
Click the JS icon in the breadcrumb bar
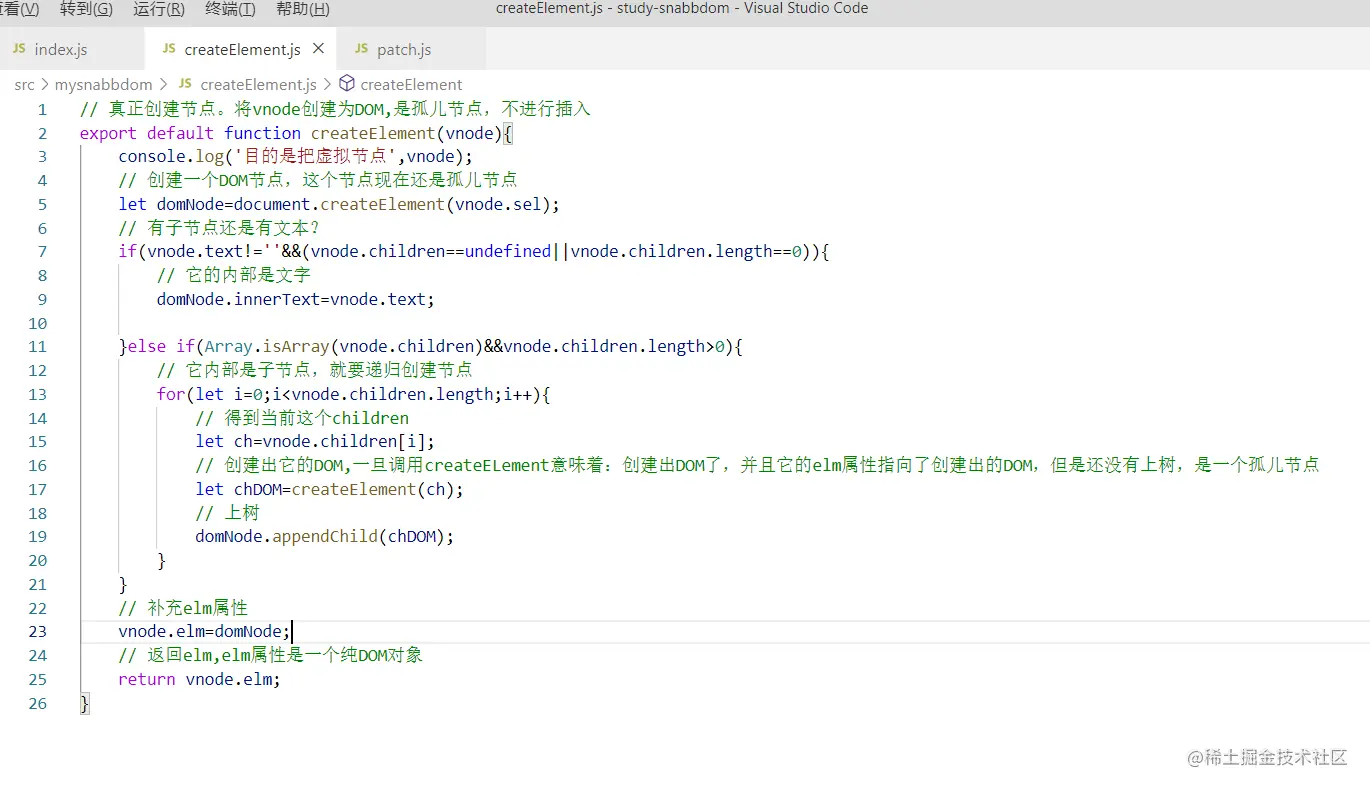185,84
